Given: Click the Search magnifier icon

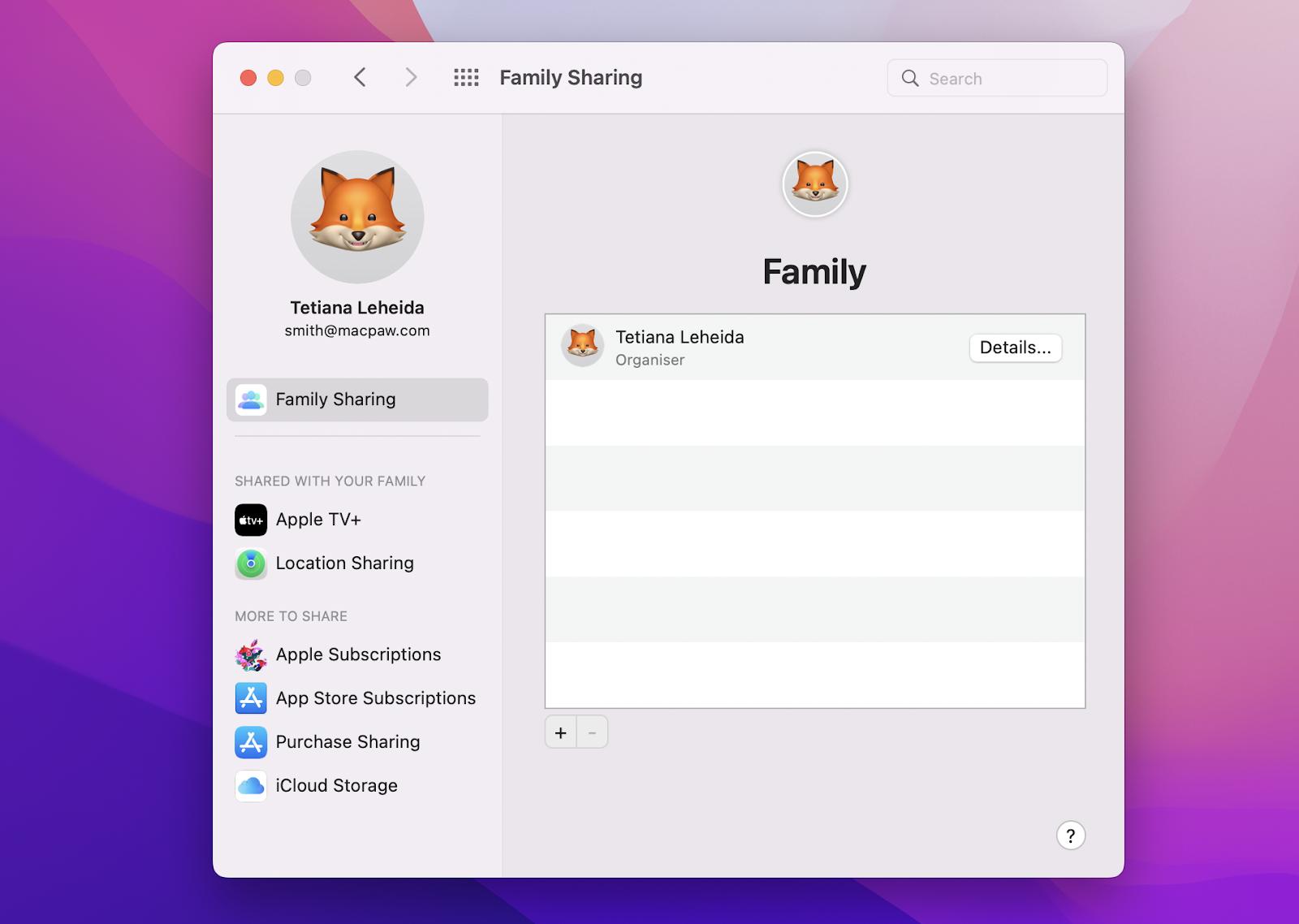Looking at the screenshot, I should [910, 78].
